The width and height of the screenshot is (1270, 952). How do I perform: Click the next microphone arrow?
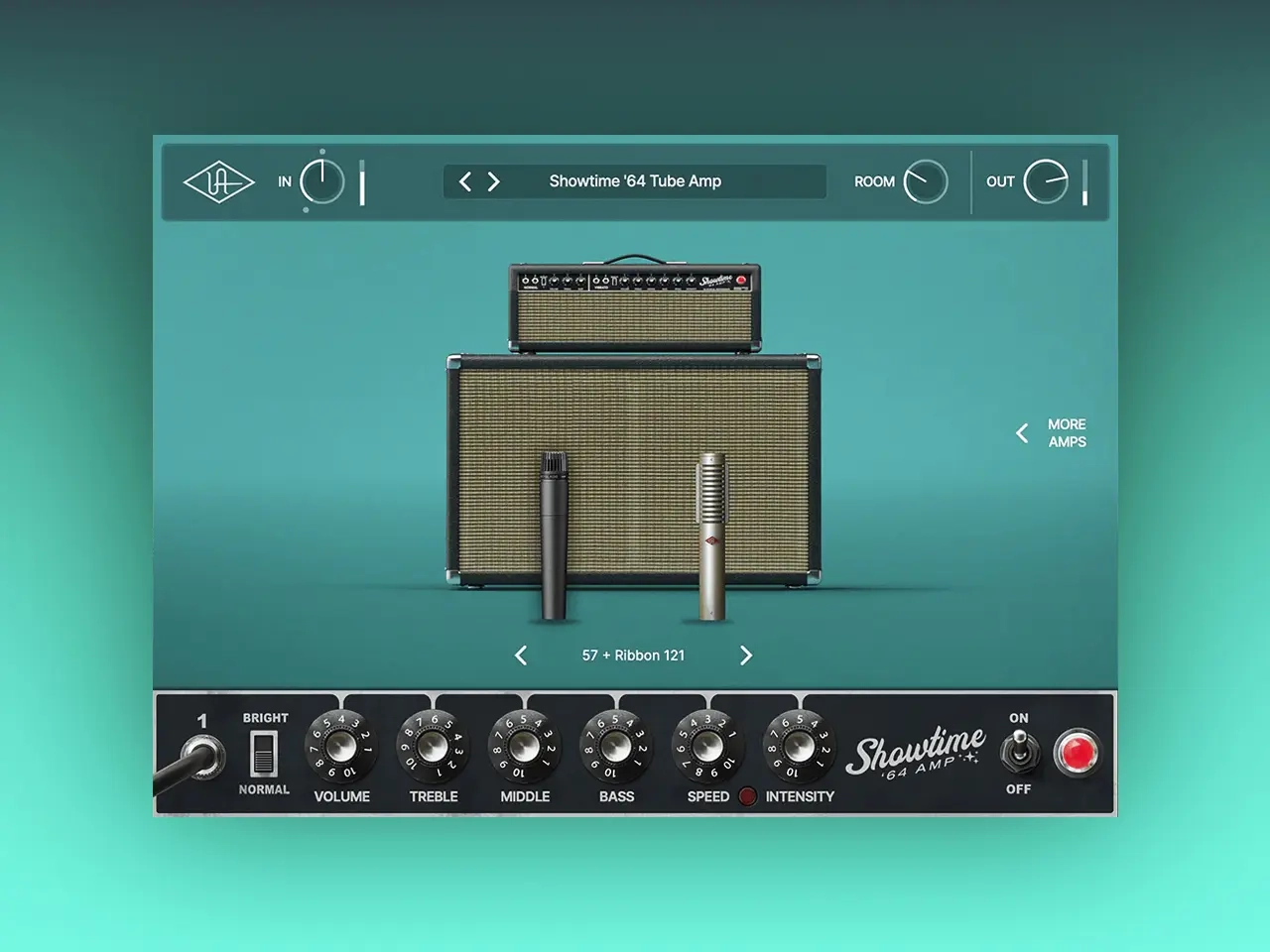pyautogui.click(x=746, y=655)
